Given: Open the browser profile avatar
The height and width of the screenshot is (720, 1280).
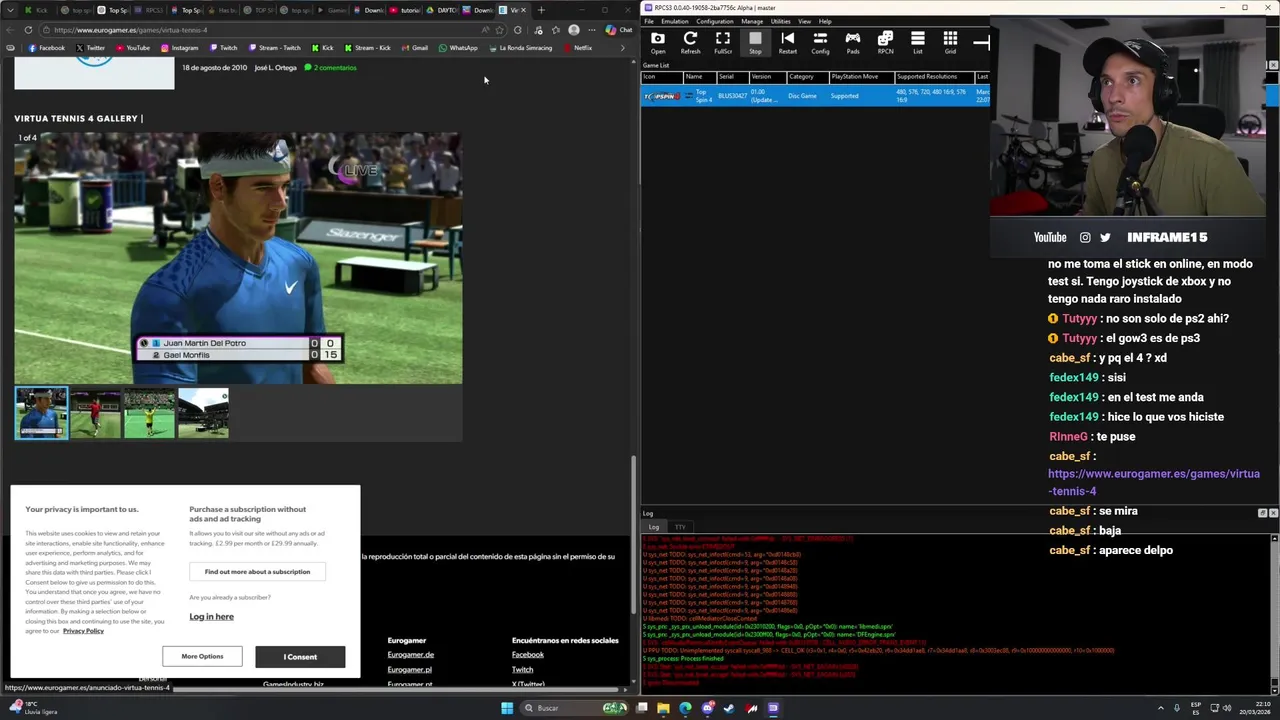Looking at the screenshot, I should point(573,30).
